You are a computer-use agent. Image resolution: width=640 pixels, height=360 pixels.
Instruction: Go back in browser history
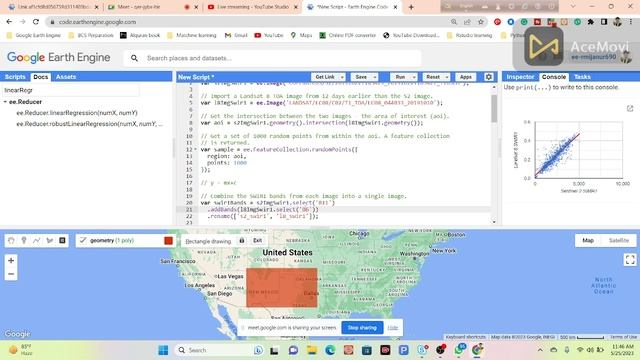pos(9,22)
